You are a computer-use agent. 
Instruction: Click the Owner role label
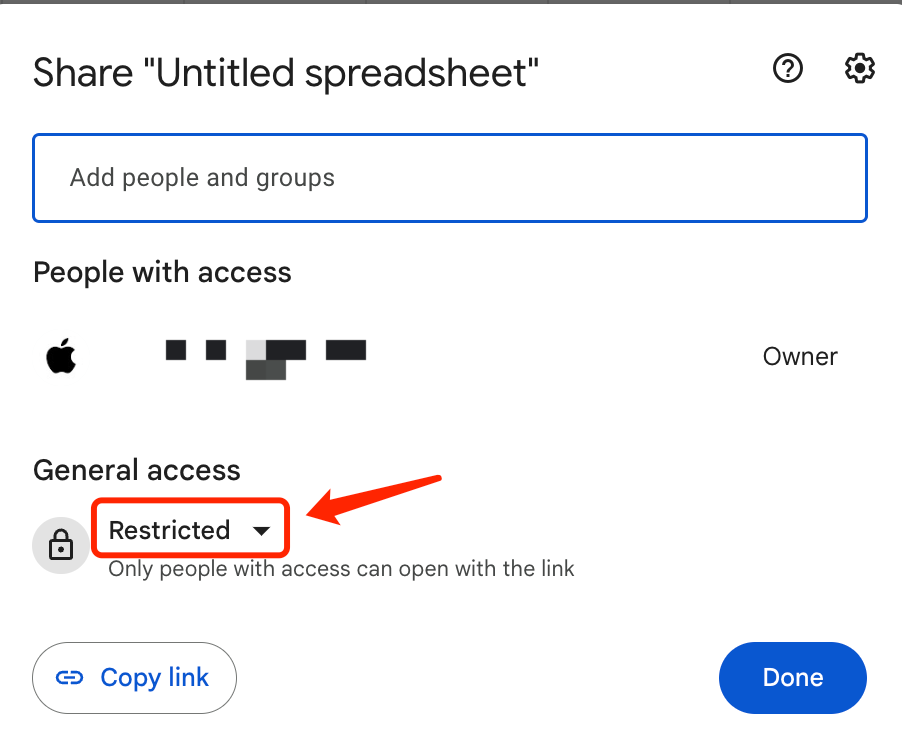pyautogui.click(x=799, y=356)
